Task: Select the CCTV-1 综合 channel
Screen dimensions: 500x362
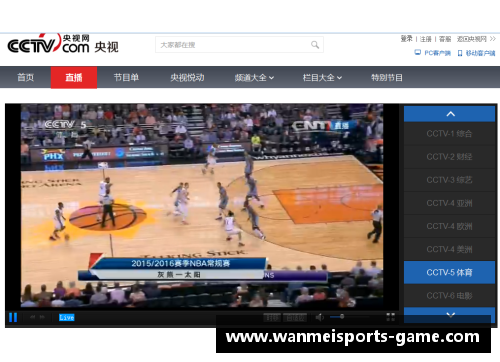Action: click(x=449, y=134)
